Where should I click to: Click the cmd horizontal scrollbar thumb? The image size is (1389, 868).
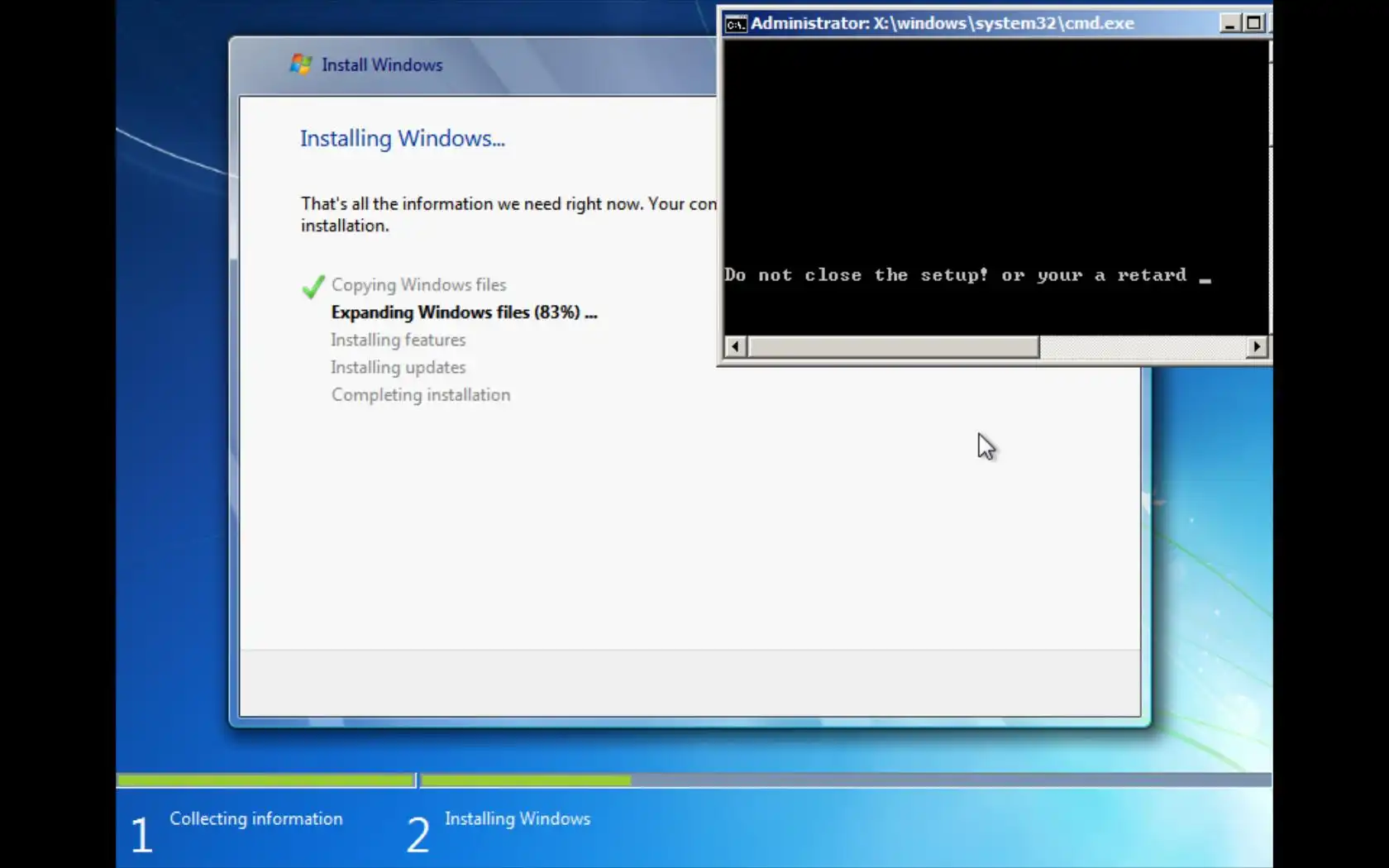coord(894,346)
